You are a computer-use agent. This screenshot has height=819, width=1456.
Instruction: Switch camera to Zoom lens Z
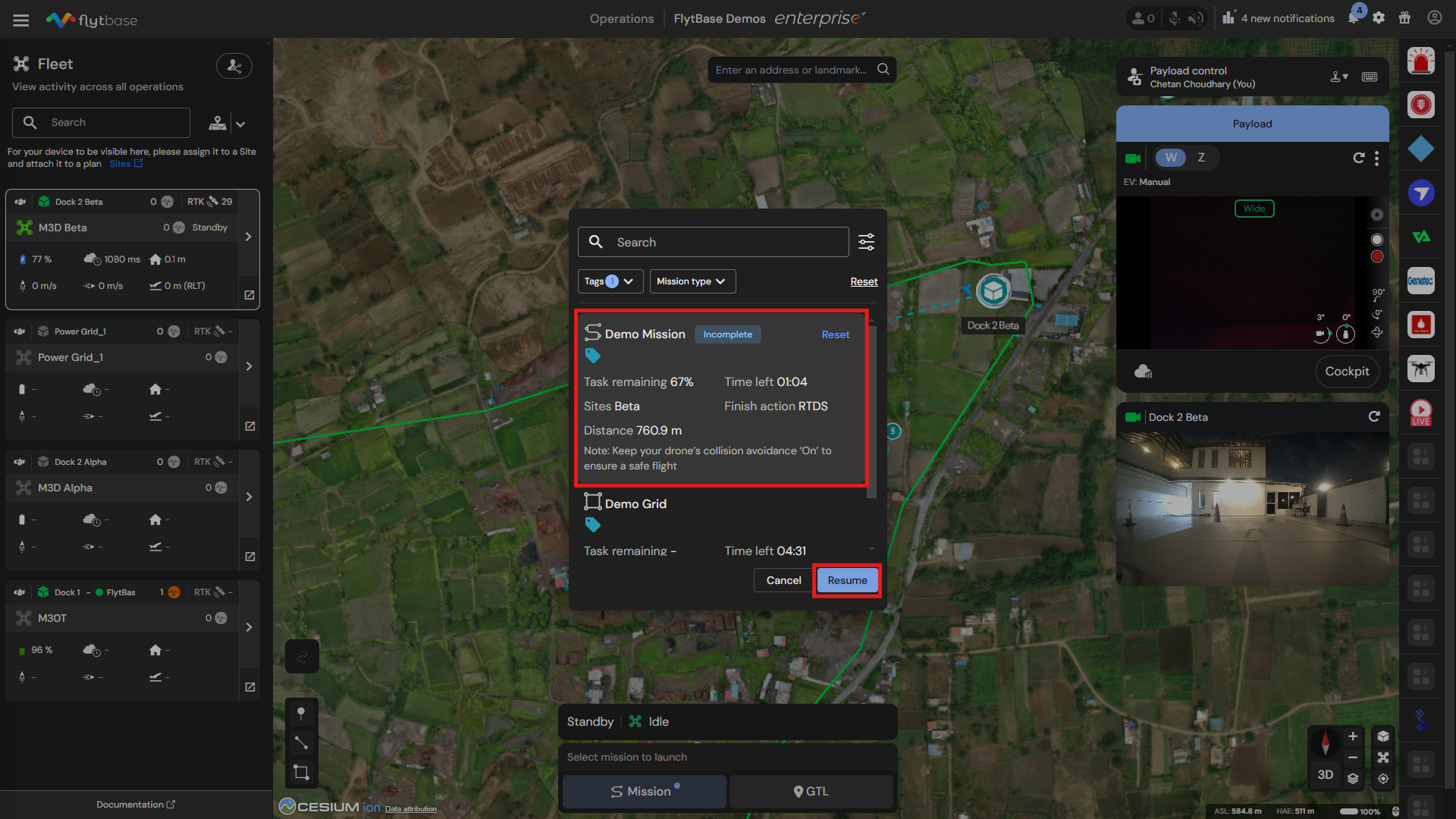(1200, 158)
